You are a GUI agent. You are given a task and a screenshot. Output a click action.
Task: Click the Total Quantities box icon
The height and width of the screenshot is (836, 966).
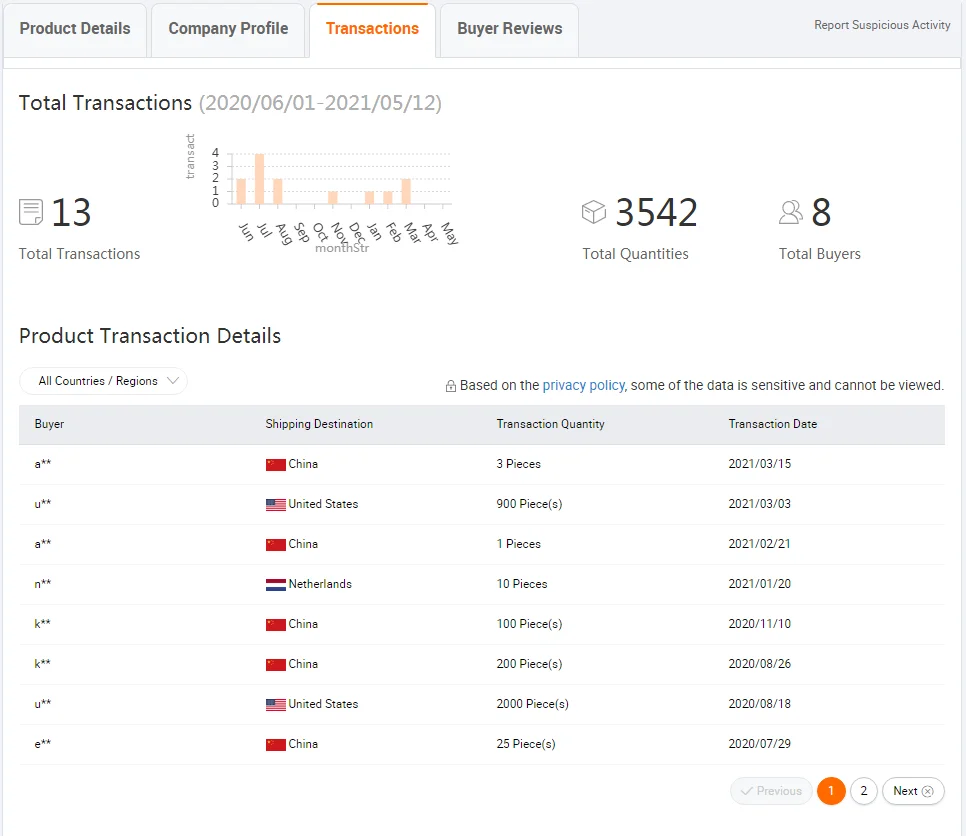594,212
